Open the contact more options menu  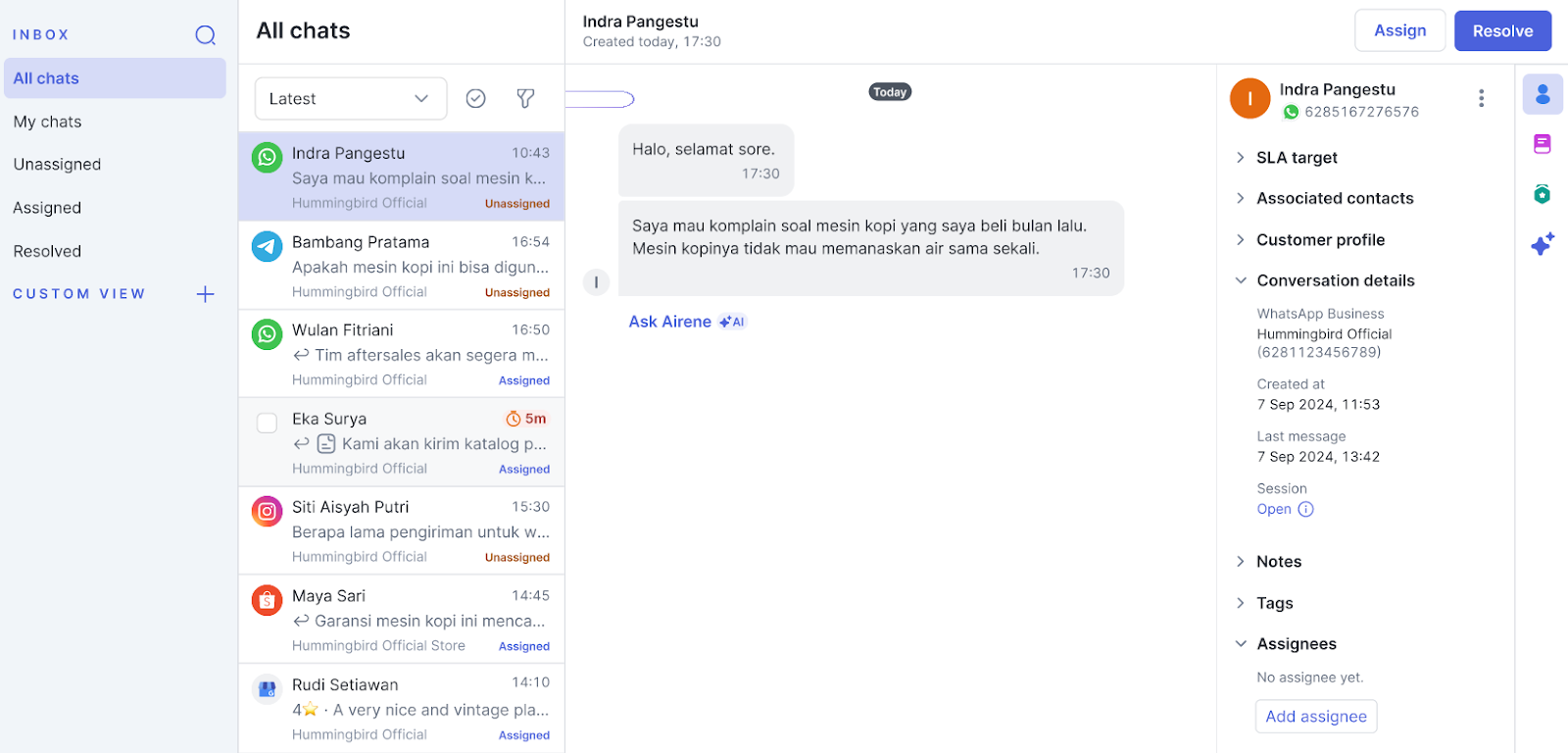1481,98
